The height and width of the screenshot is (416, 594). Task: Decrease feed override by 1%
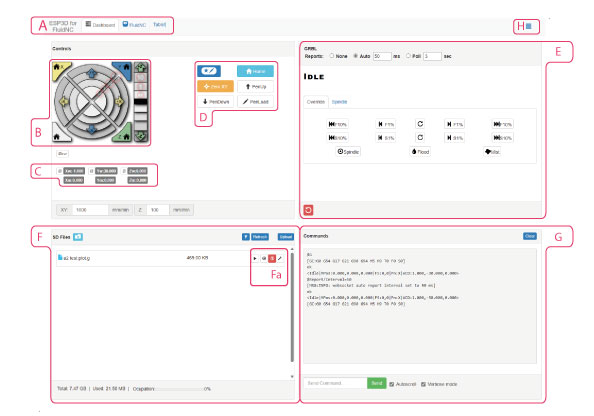click(386, 124)
